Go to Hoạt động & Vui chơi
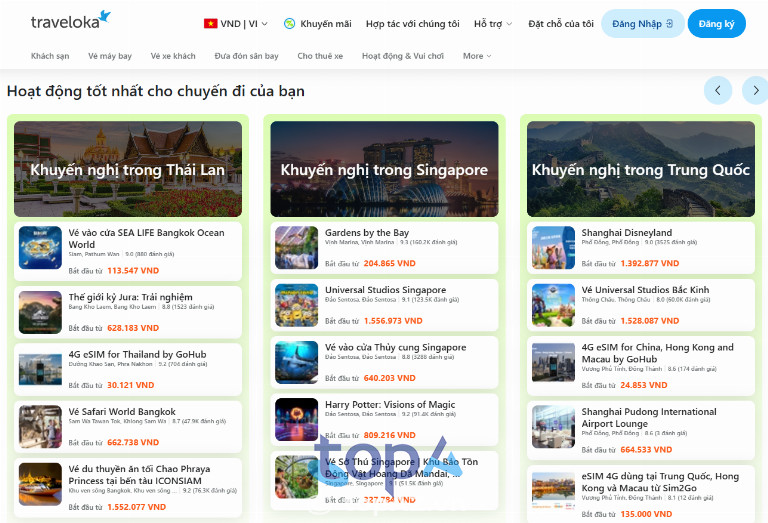768x523 pixels. [403, 56]
